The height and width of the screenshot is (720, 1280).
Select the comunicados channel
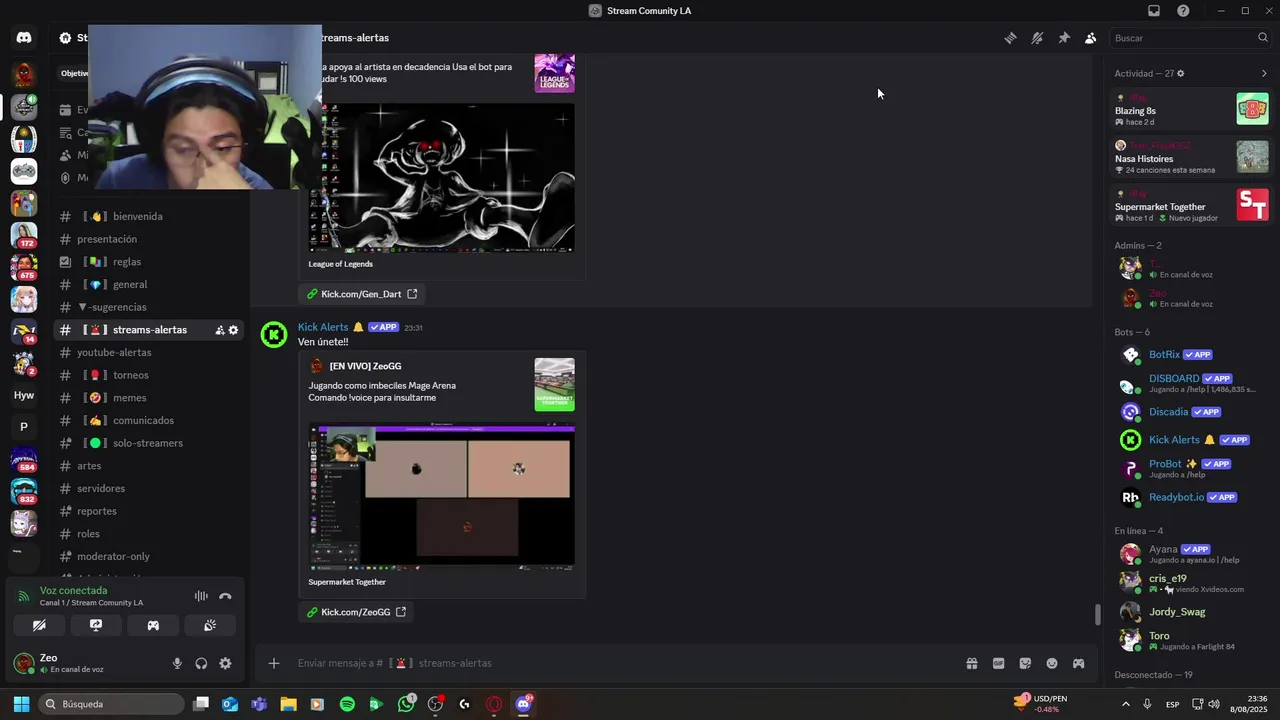148,420
